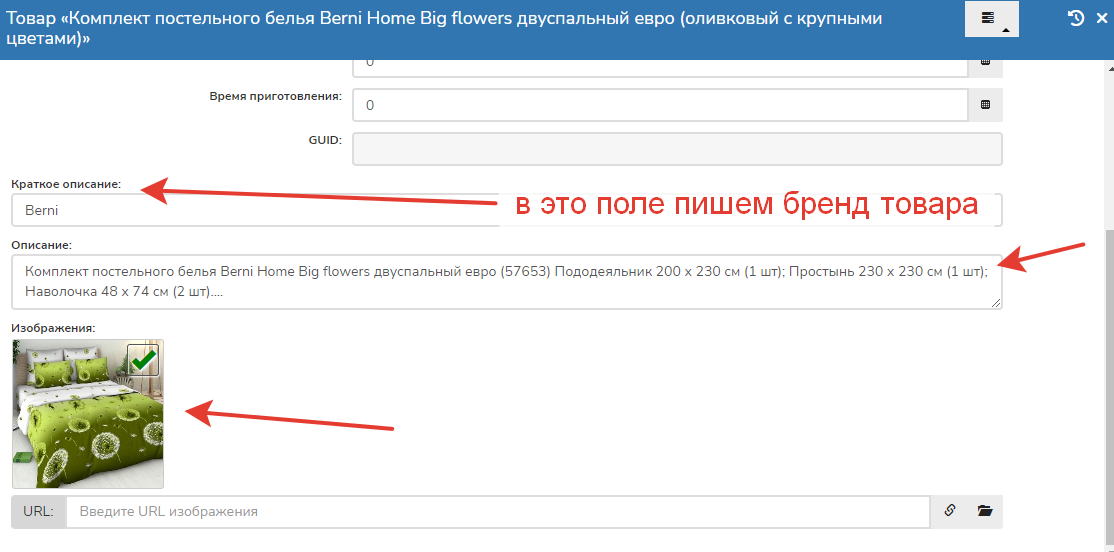
Task: Click the GUID field
Action: [677, 149]
